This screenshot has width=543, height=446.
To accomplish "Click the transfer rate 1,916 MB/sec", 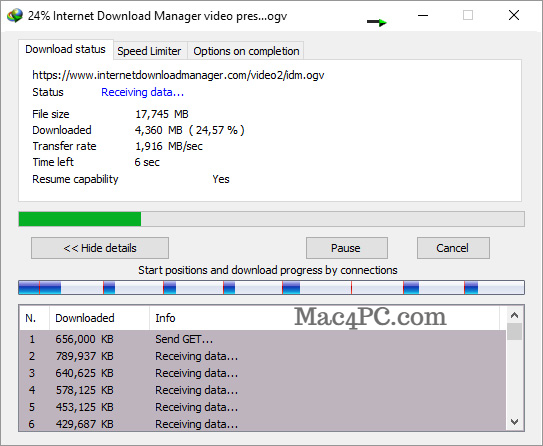I will click(x=169, y=146).
